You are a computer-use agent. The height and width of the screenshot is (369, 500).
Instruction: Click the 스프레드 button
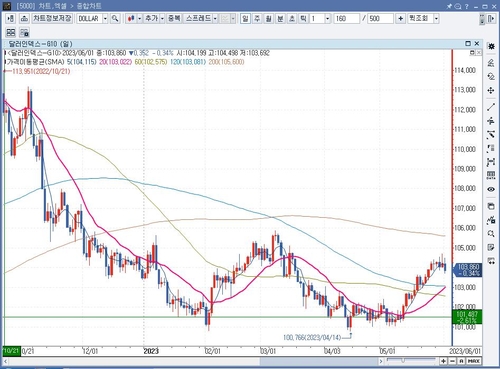click(198, 19)
